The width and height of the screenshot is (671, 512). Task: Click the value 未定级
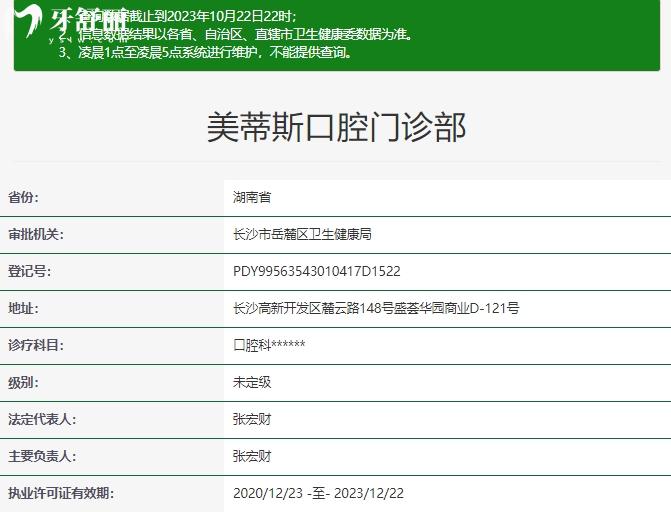coord(252,382)
